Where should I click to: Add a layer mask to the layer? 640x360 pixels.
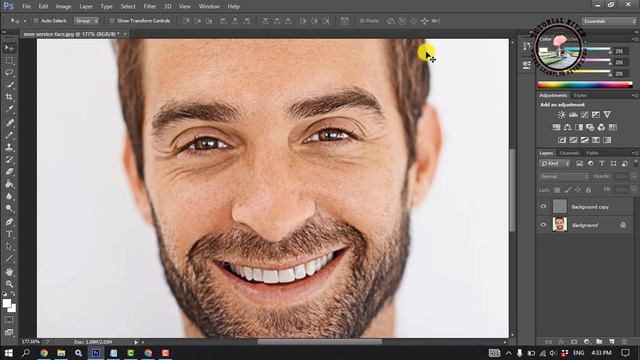click(x=574, y=341)
